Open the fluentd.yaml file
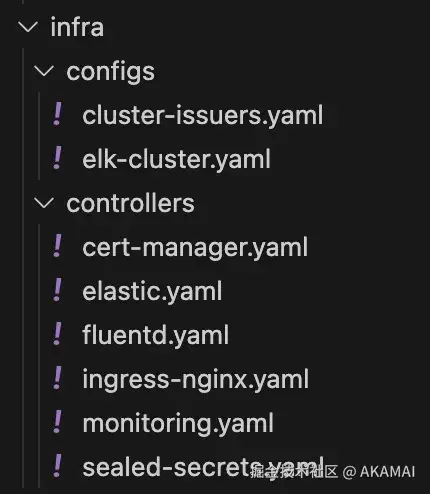 coord(156,335)
